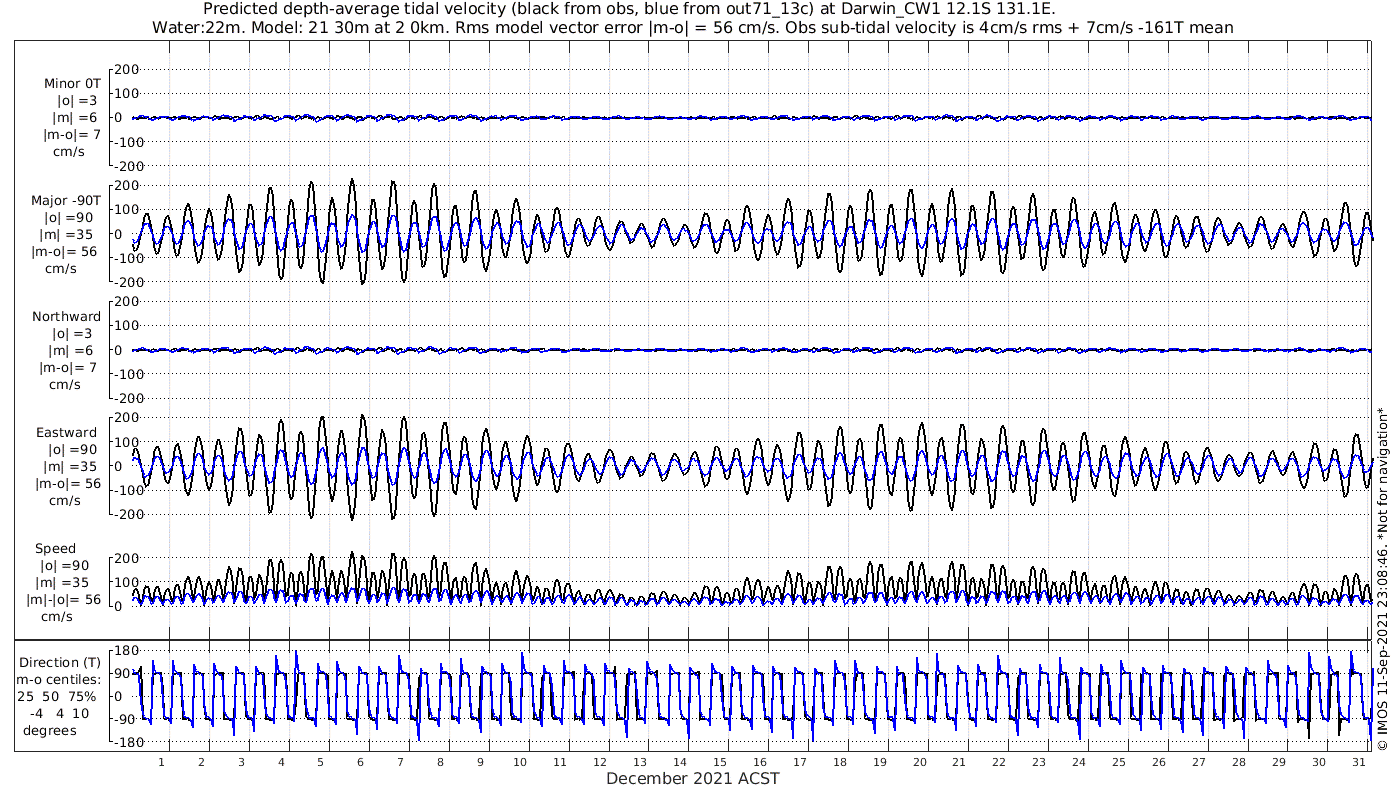The image size is (1400, 800).
Task: Click "|m-o|= 7" in the Minor 0T panel
Action: pyautogui.click(x=71, y=135)
